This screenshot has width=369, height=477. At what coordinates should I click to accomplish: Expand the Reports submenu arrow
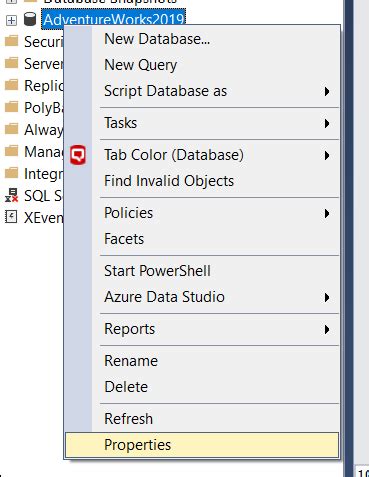(x=327, y=330)
